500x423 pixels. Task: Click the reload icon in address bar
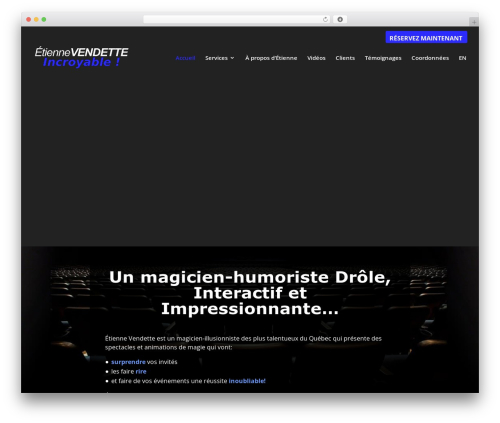pyautogui.click(x=325, y=19)
